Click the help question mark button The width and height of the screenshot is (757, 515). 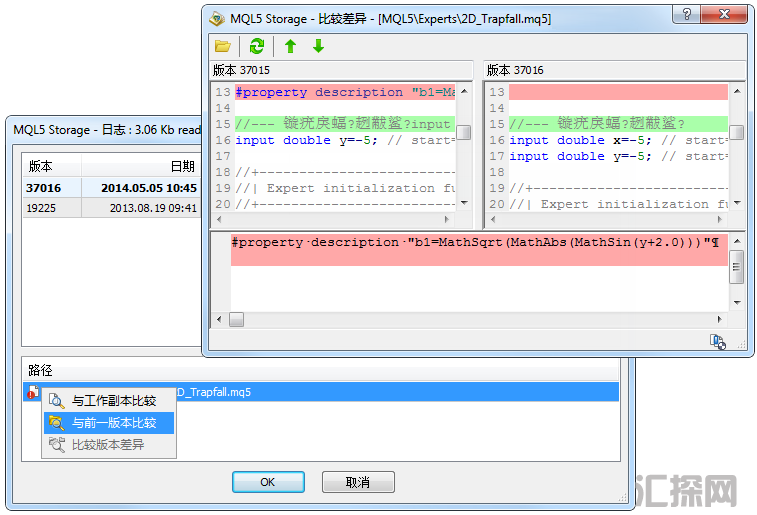click(685, 16)
